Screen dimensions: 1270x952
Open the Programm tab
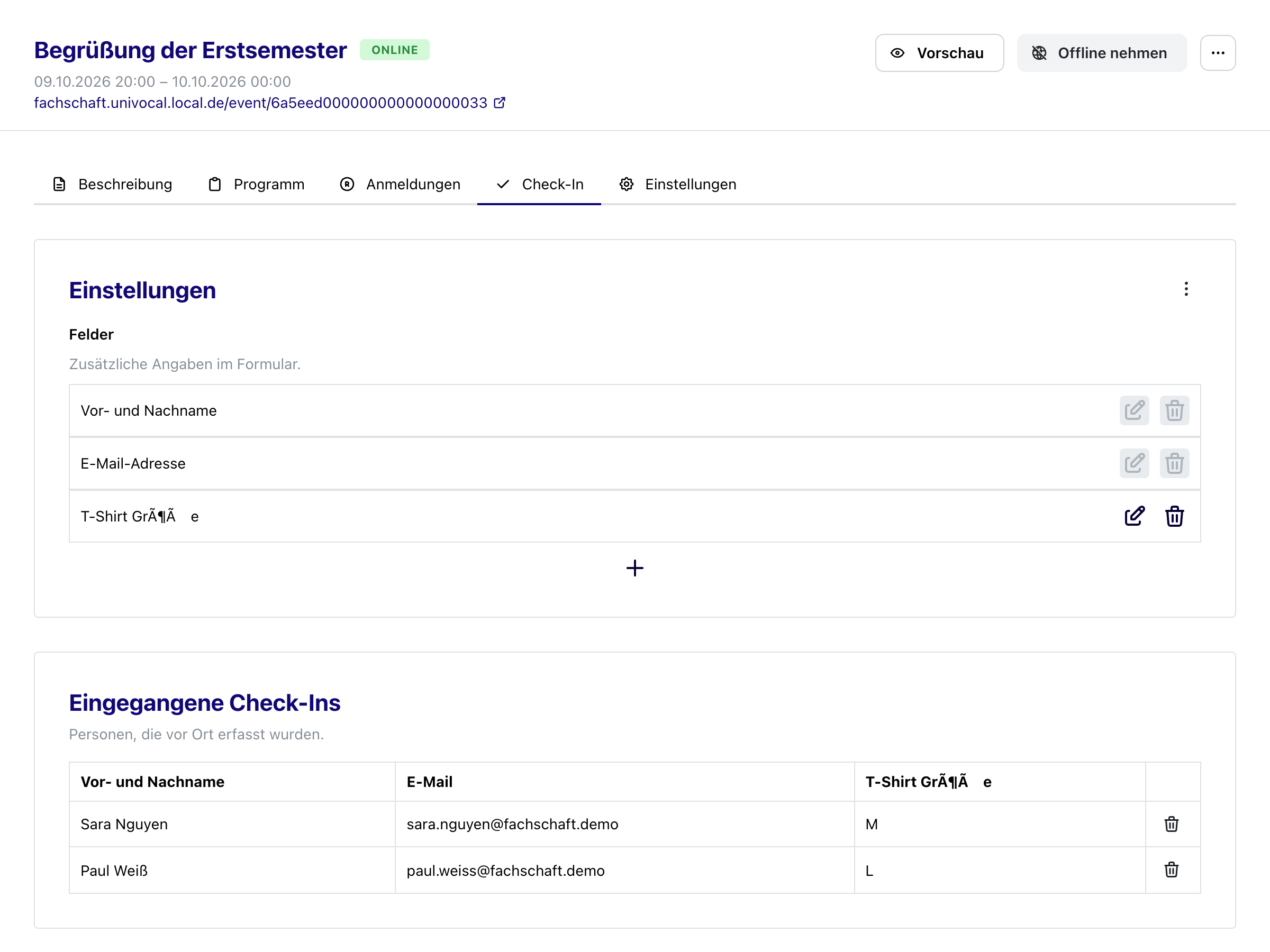[x=256, y=184]
